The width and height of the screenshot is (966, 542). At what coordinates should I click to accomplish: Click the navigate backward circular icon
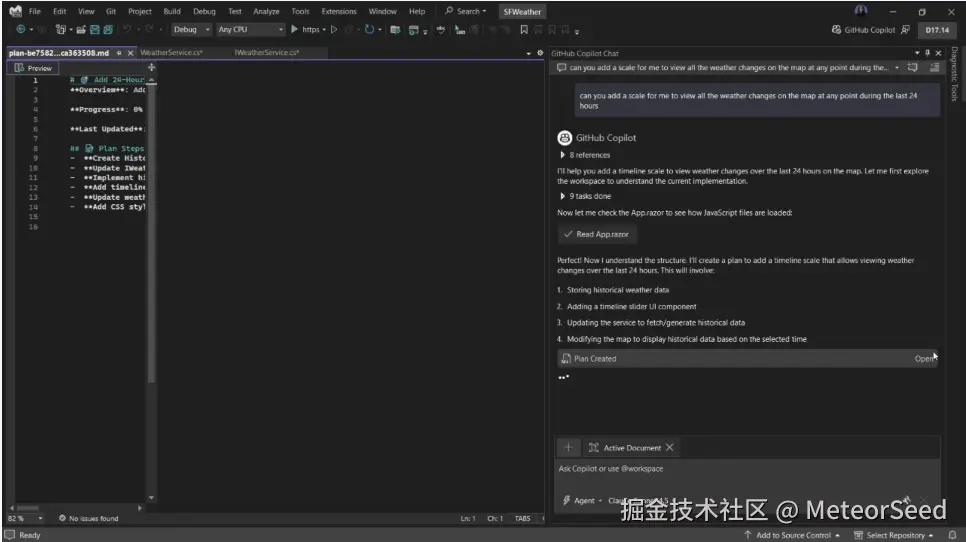click(20, 30)
